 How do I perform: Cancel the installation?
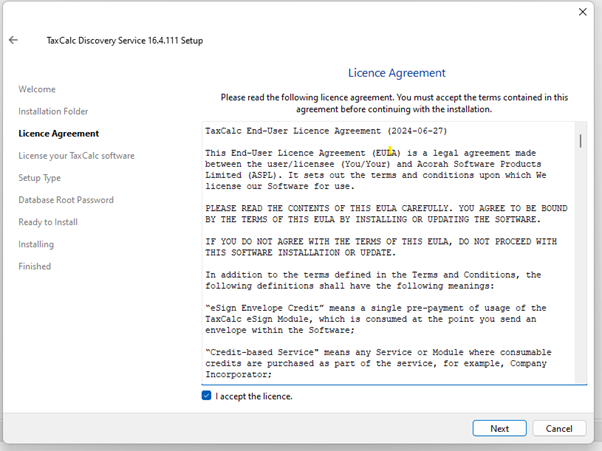560,428
